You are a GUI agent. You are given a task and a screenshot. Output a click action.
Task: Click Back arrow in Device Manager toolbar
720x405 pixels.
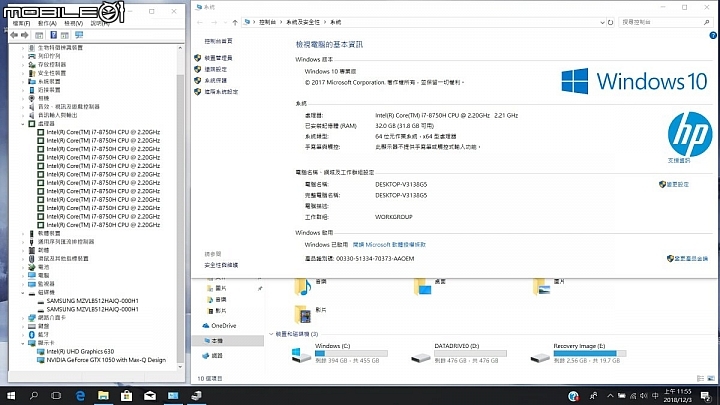tap(14, 35)
